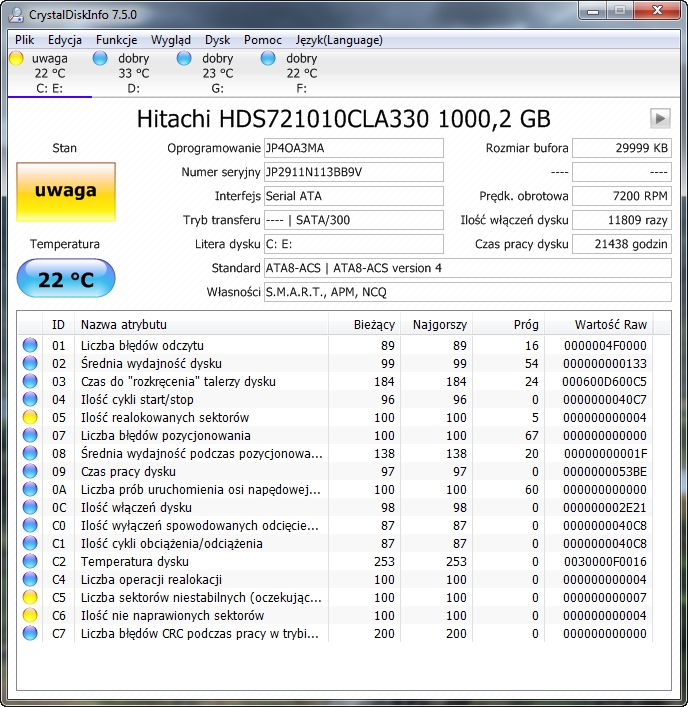Click the 22 °C temperature indicator
The height and width of the screenshot is (707, 688).
[66, 278]
